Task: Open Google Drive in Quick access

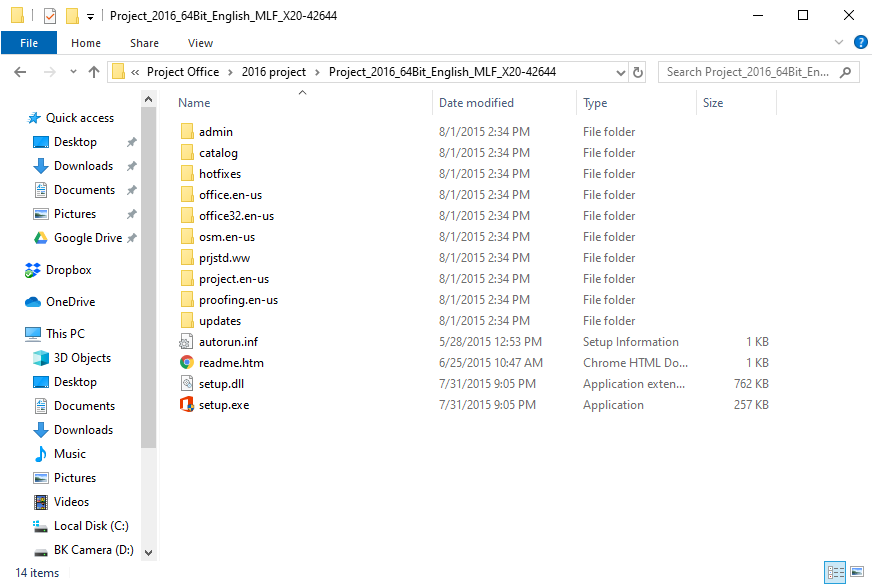Action: 87,238
